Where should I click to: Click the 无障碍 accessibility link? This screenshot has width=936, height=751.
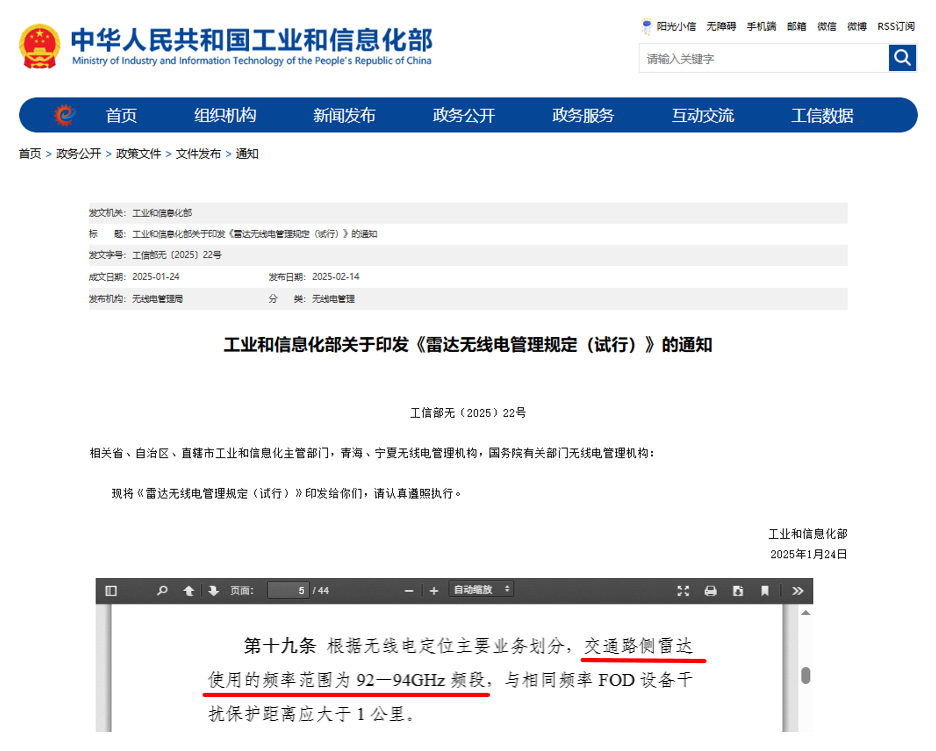pos(720,26)
